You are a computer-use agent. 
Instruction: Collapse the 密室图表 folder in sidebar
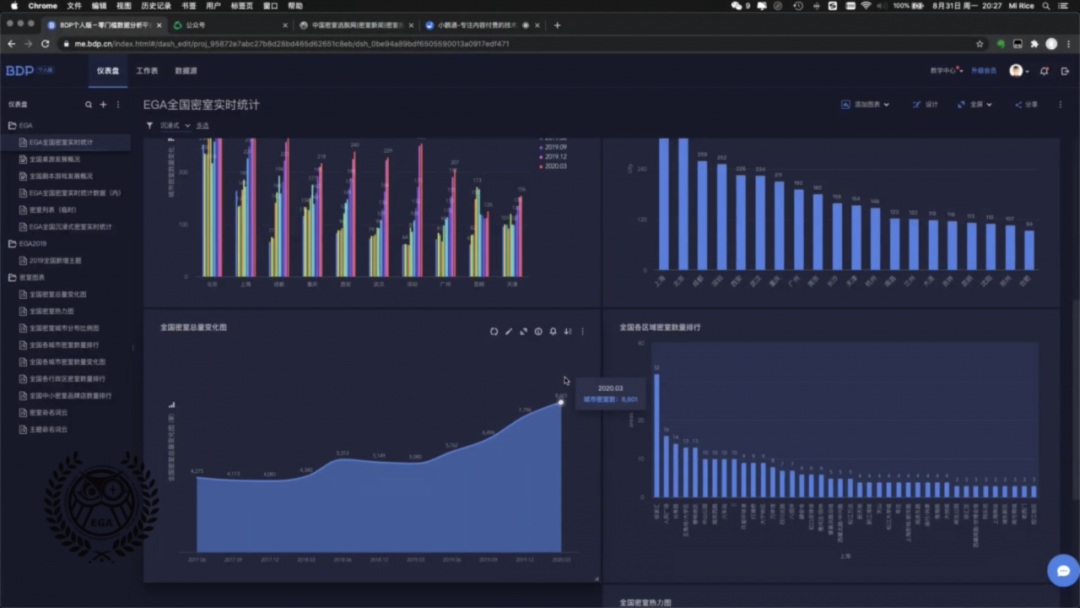13,277
